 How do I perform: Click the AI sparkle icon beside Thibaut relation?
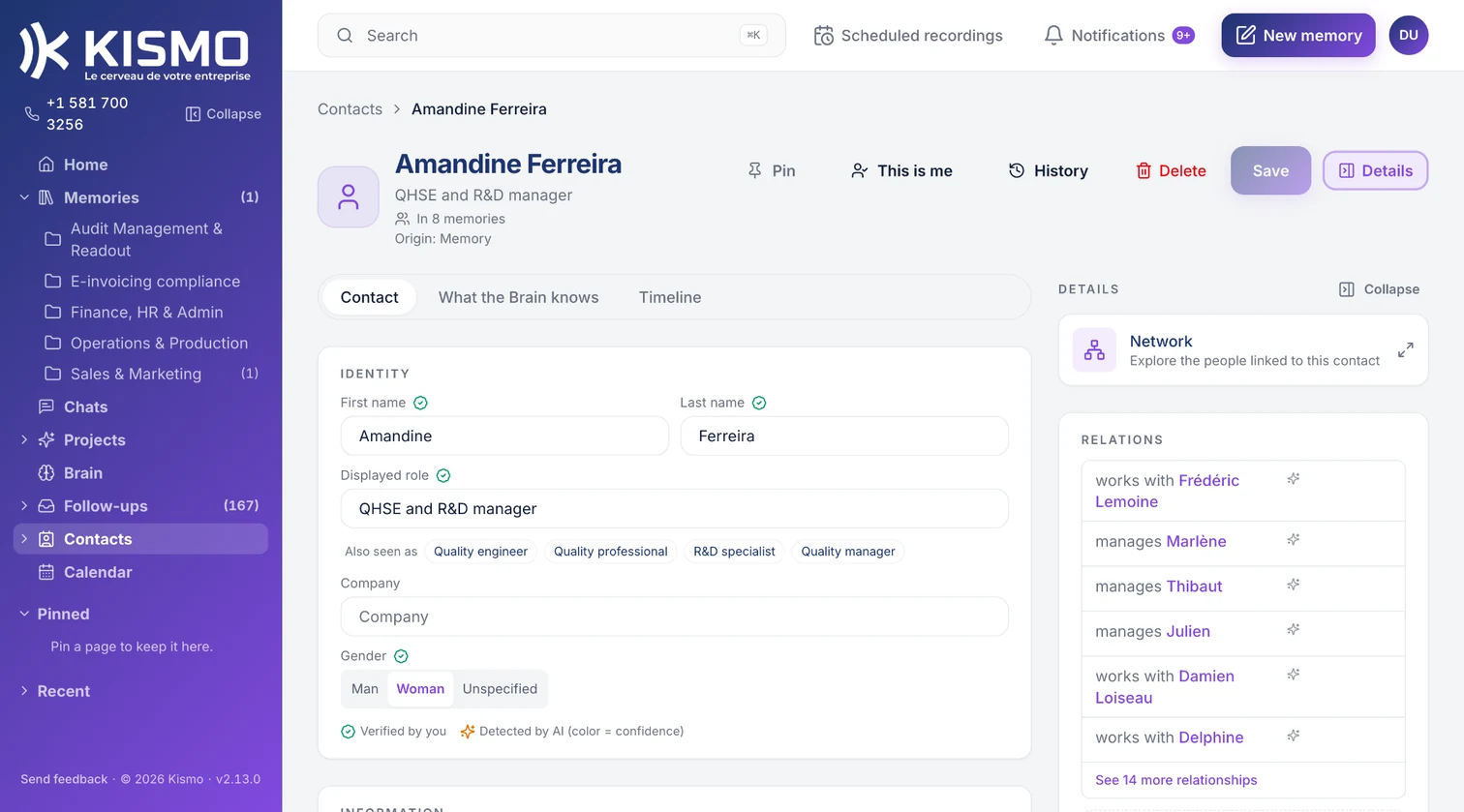pyautogui.click(x=1294, y=585)
